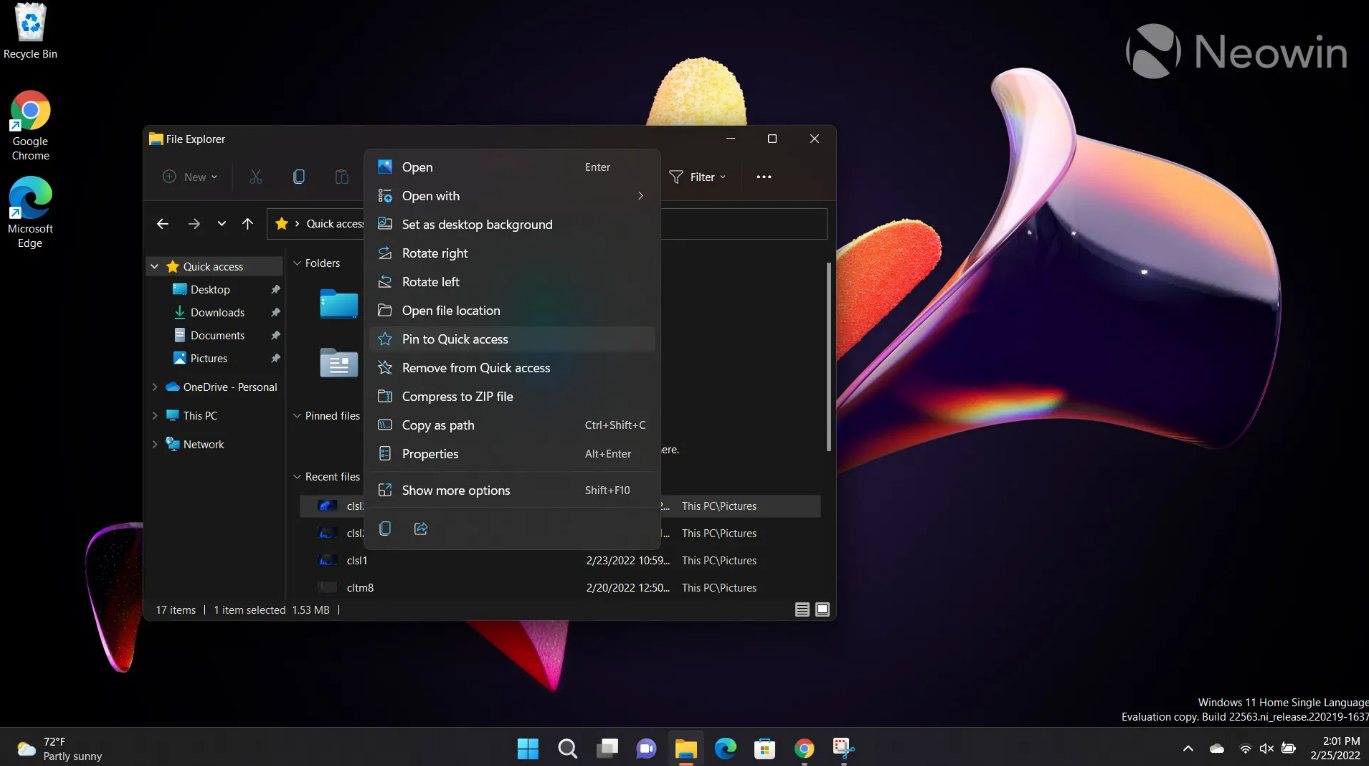Navigate back with the back arrow
The image size is (1369, 766).
click(x=162, y=223)
